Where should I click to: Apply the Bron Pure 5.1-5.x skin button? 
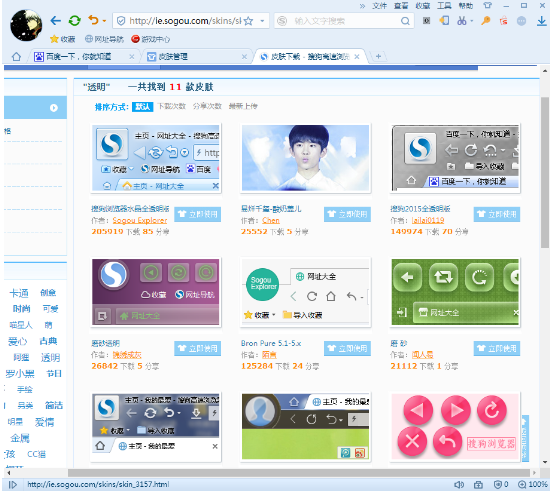(x=347, y=349)
